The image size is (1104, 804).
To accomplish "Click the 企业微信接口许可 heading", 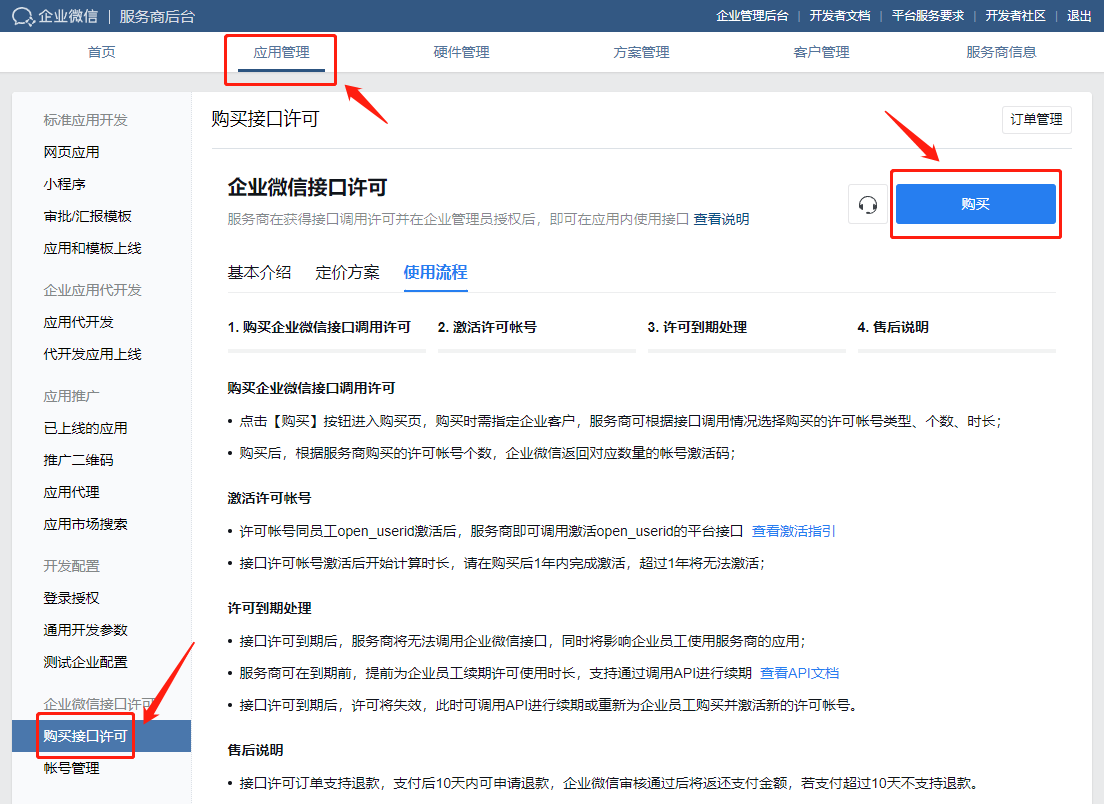I will [x=307, y=187].
